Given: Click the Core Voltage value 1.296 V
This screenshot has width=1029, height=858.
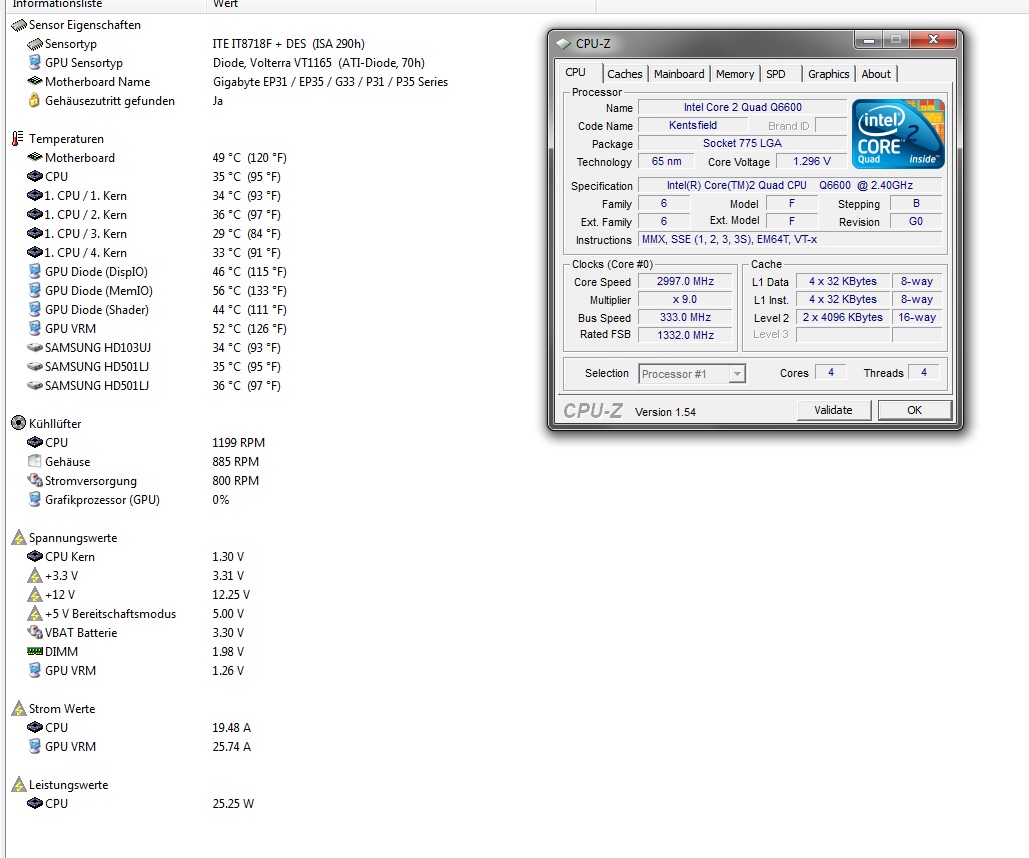Looking at the screenshot, I should (812, 161).
